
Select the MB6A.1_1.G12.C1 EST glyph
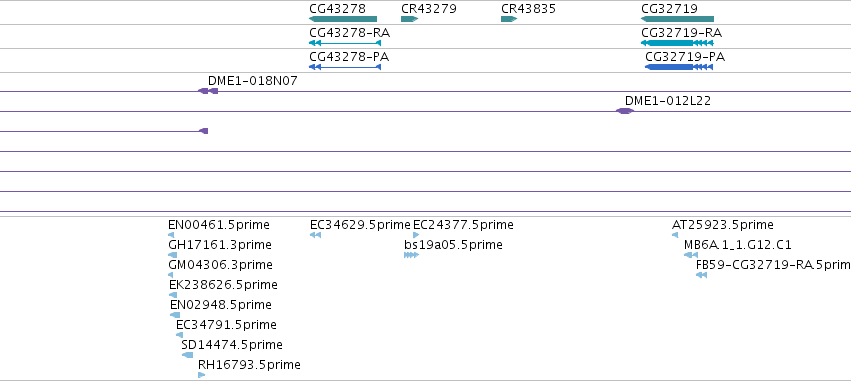(691, 255)
